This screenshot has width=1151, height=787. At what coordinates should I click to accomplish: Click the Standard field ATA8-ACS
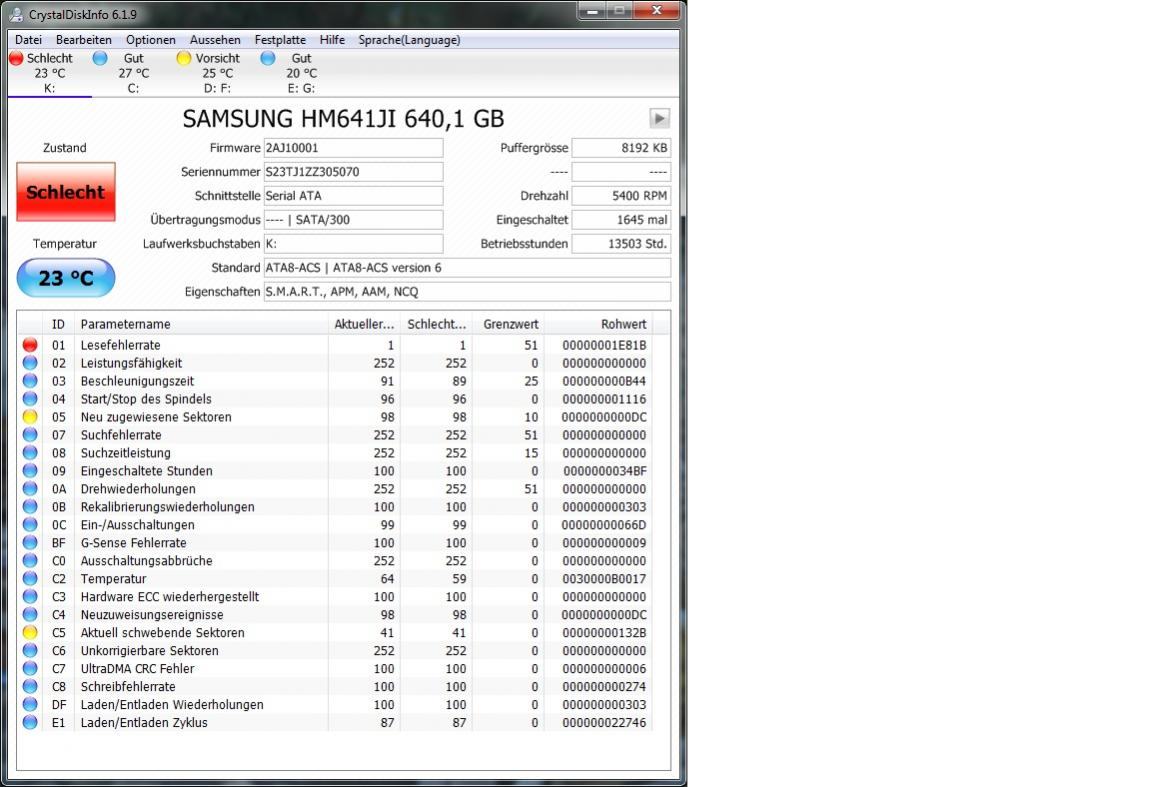click(467, 268)
